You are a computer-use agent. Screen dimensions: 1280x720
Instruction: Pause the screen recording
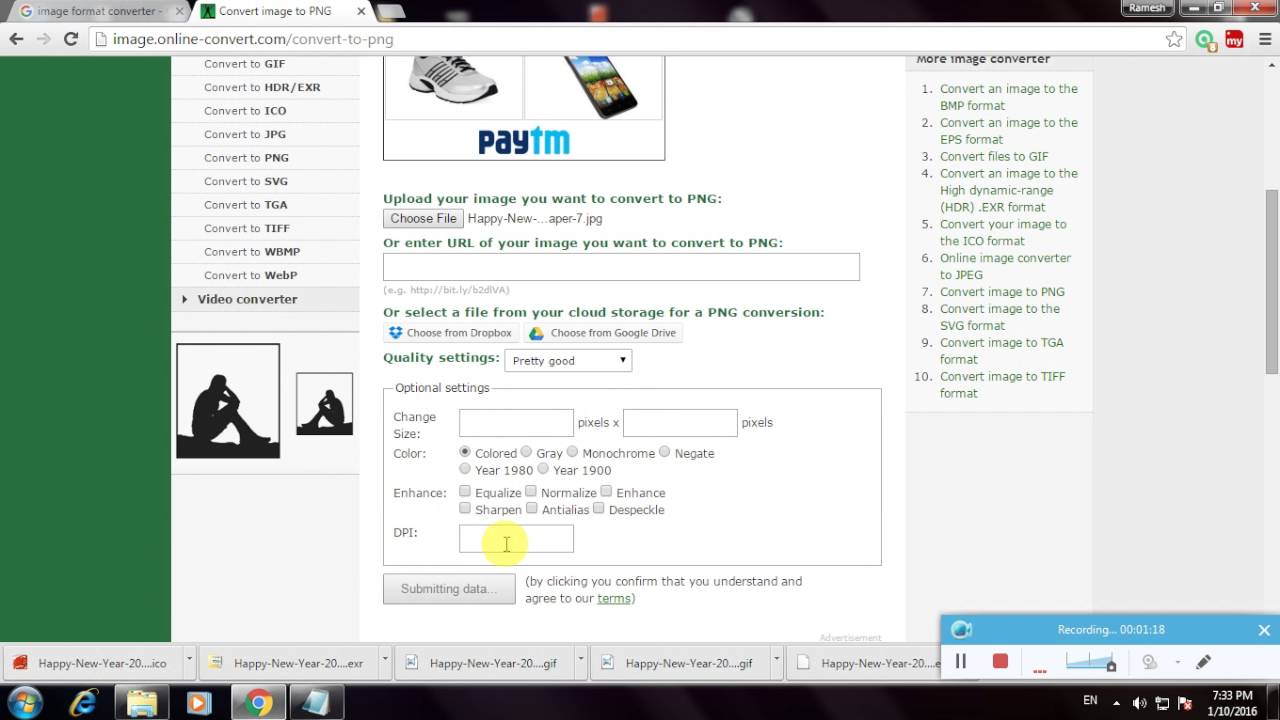[960, 661]
